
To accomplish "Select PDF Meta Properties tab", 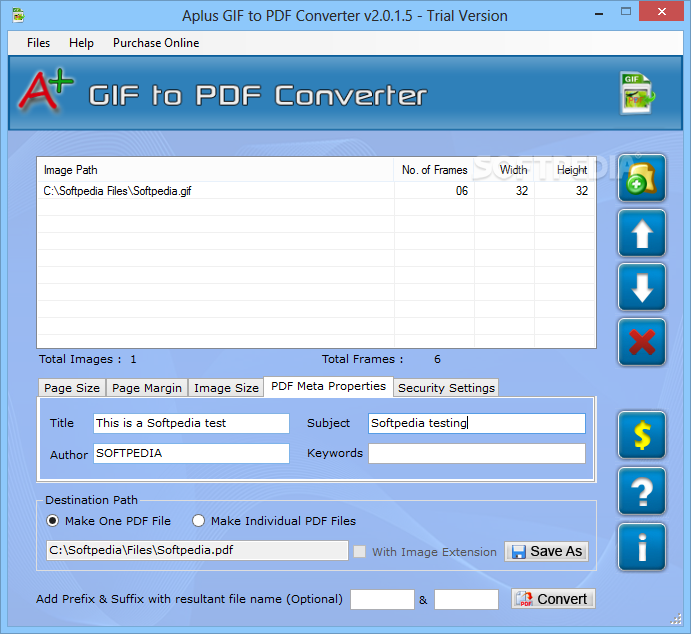I will coord(328,386).
